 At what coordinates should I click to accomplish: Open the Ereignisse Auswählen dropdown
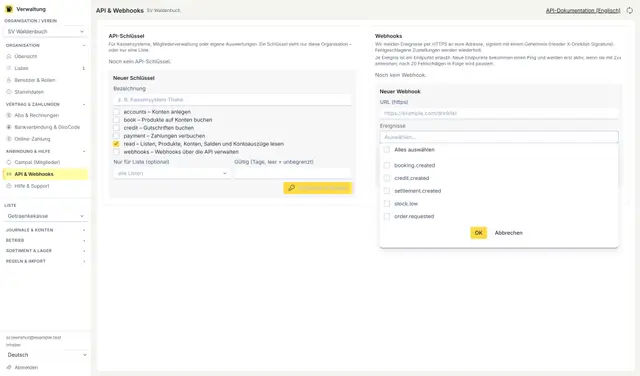pyautogui.click(x=499, y=137)
